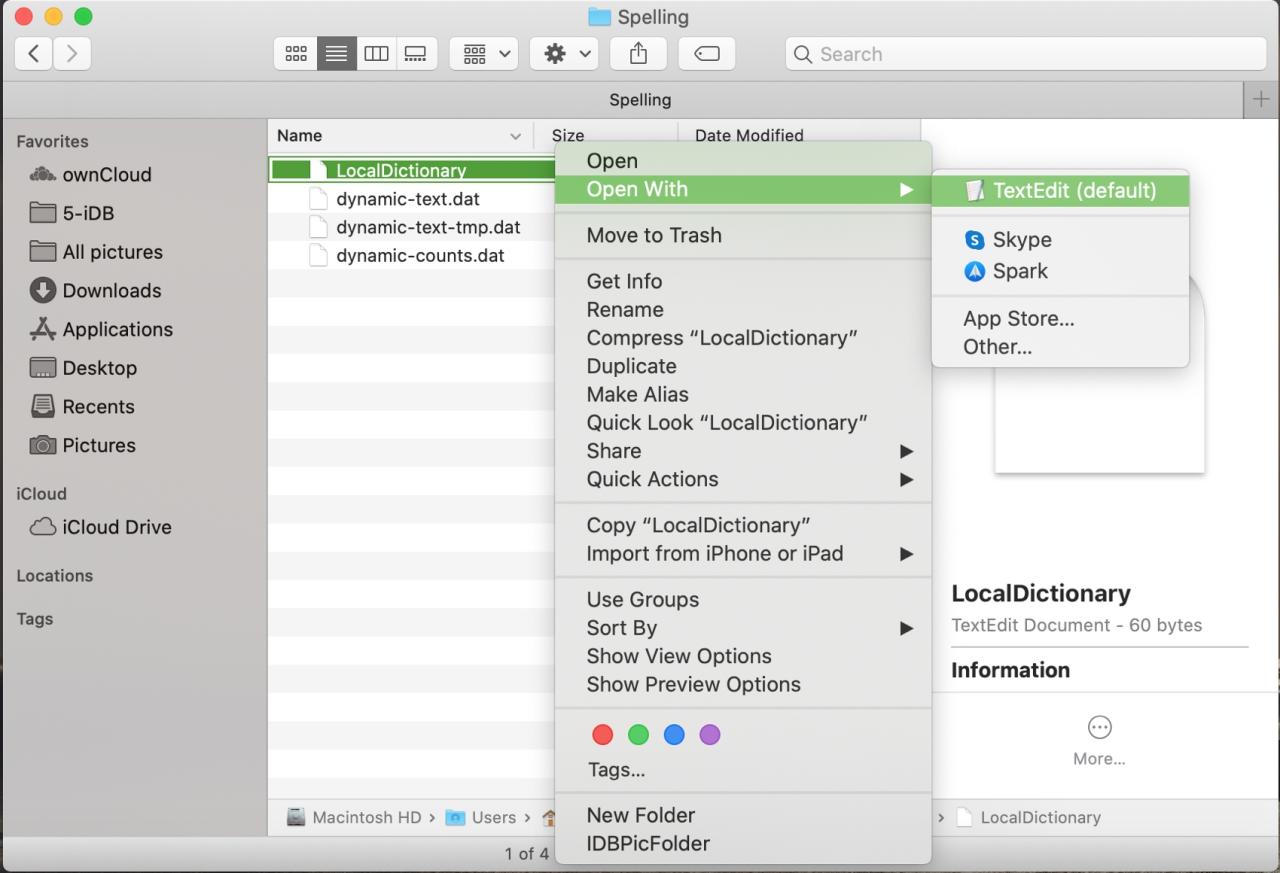Select Move to Trash in context menu
Screen dimensions: 1280x873
[x=654, y=235]
